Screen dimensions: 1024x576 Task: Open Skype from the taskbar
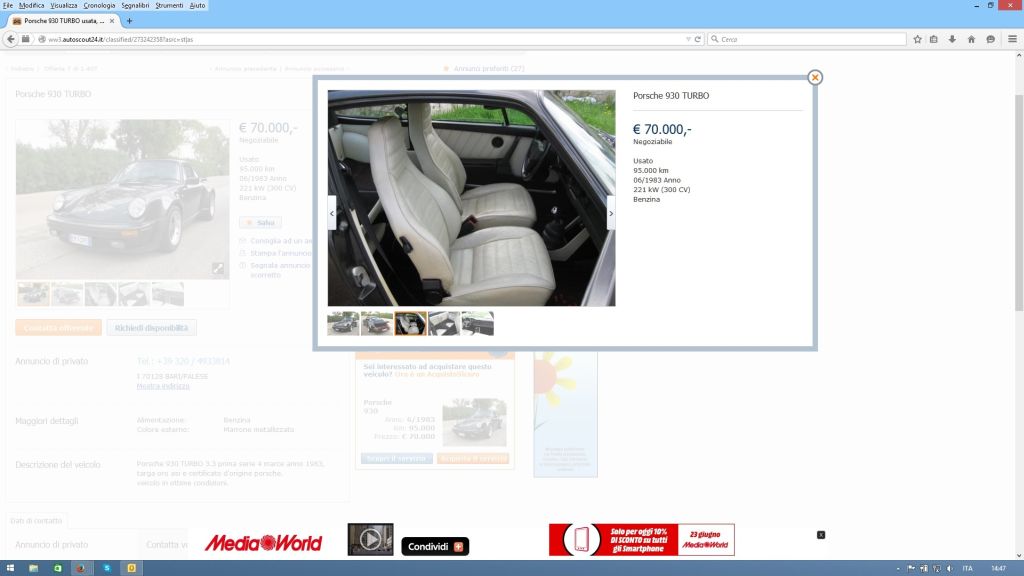(107, 568)
